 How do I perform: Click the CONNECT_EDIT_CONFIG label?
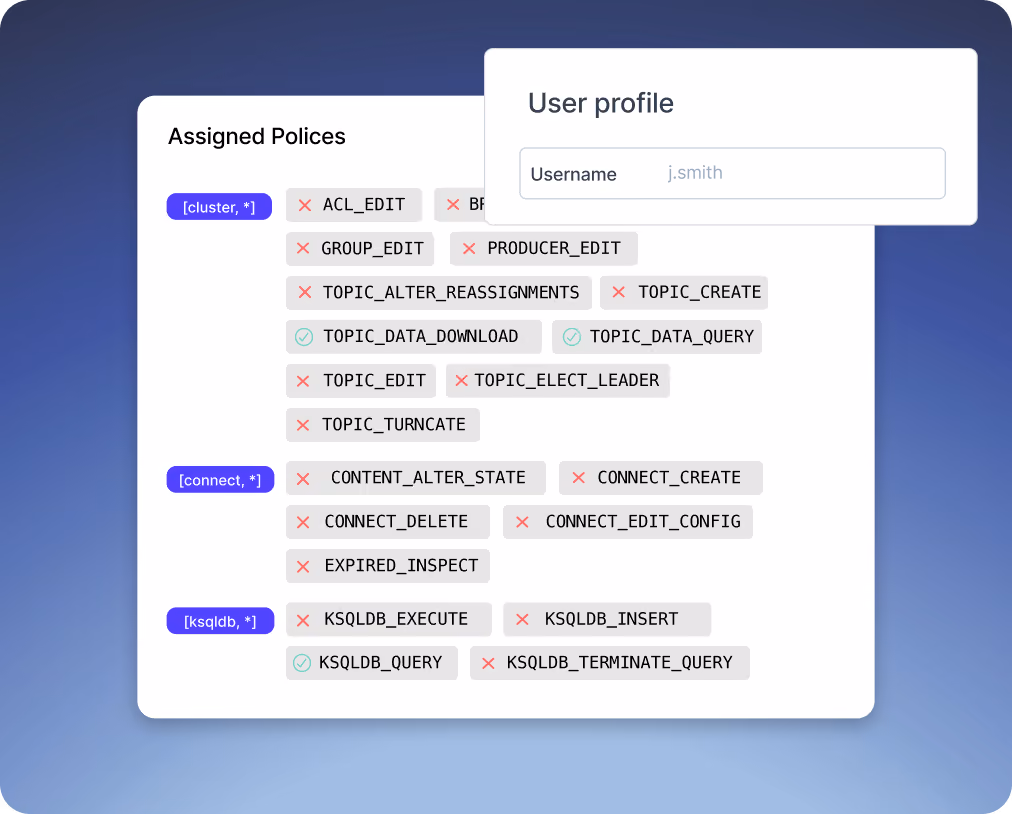click(643, 522)
